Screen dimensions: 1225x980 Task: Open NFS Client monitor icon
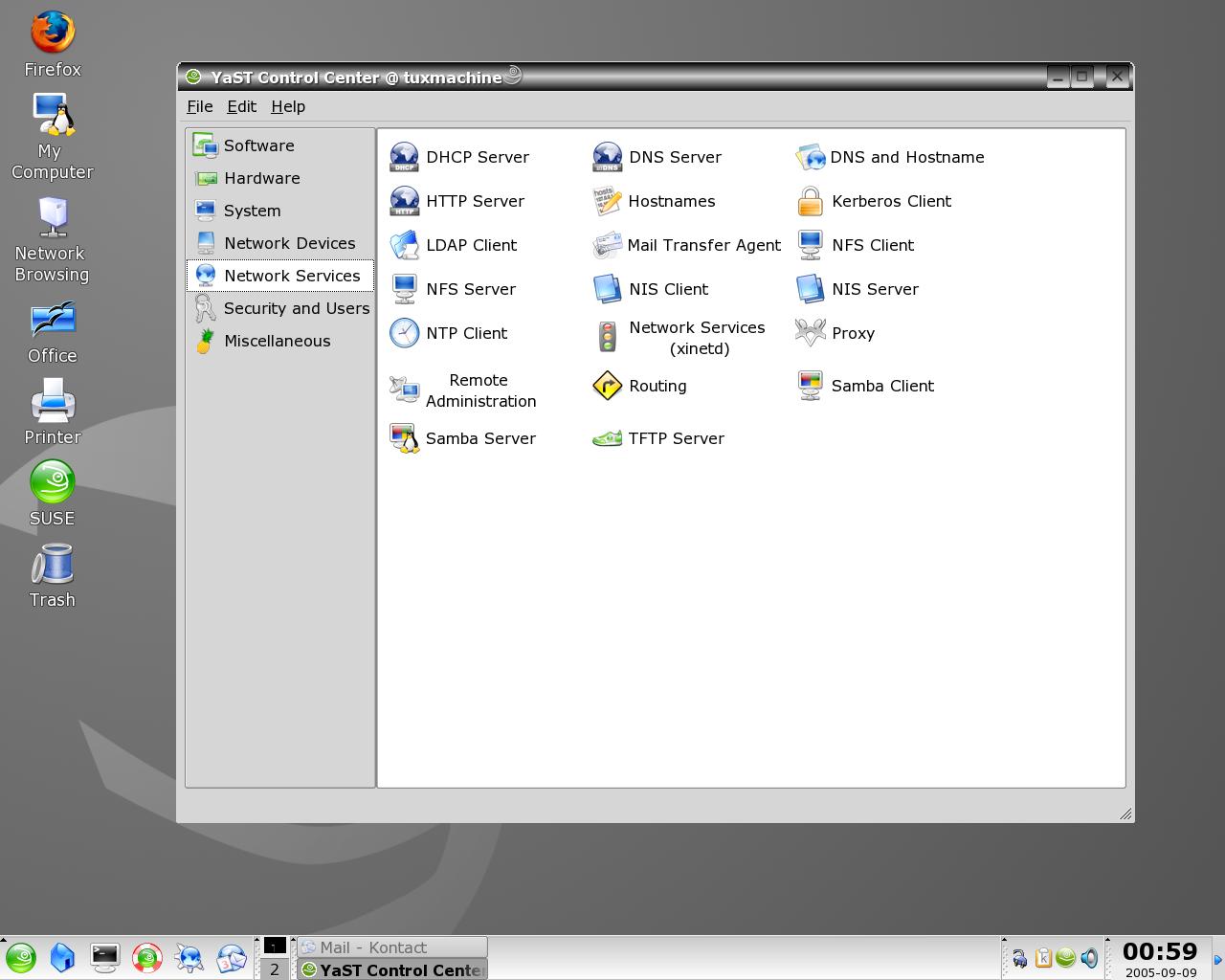[811, 245]
